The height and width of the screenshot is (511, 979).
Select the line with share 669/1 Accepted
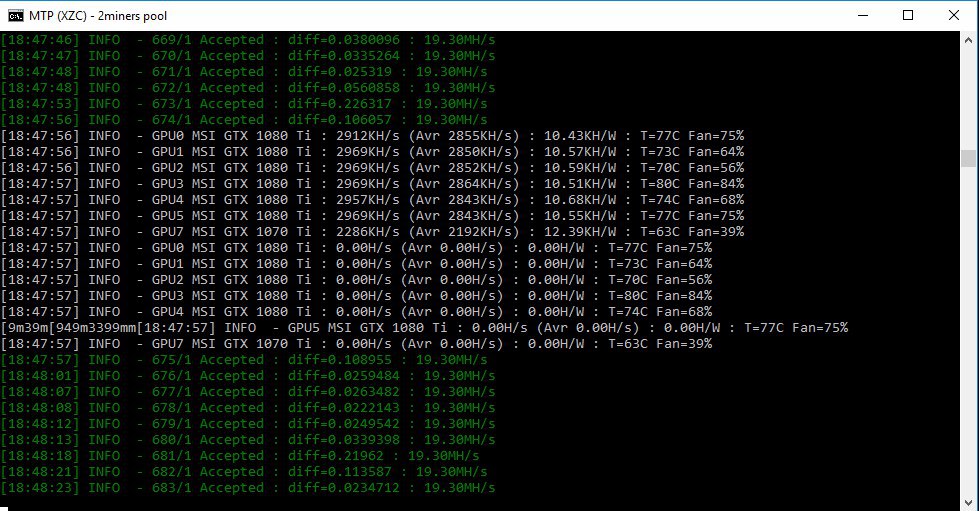click(x=248, y=40)
